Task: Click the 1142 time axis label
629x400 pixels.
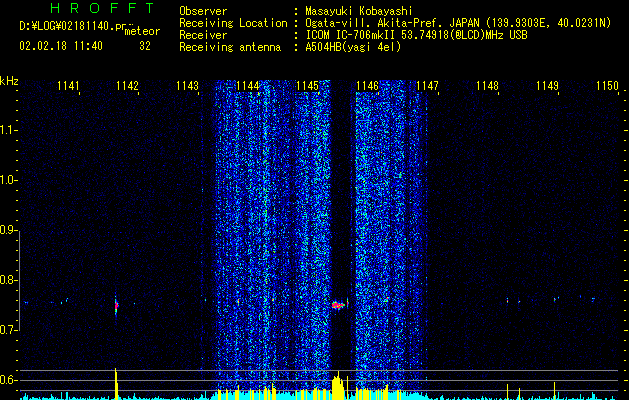Action: [127, 86]
